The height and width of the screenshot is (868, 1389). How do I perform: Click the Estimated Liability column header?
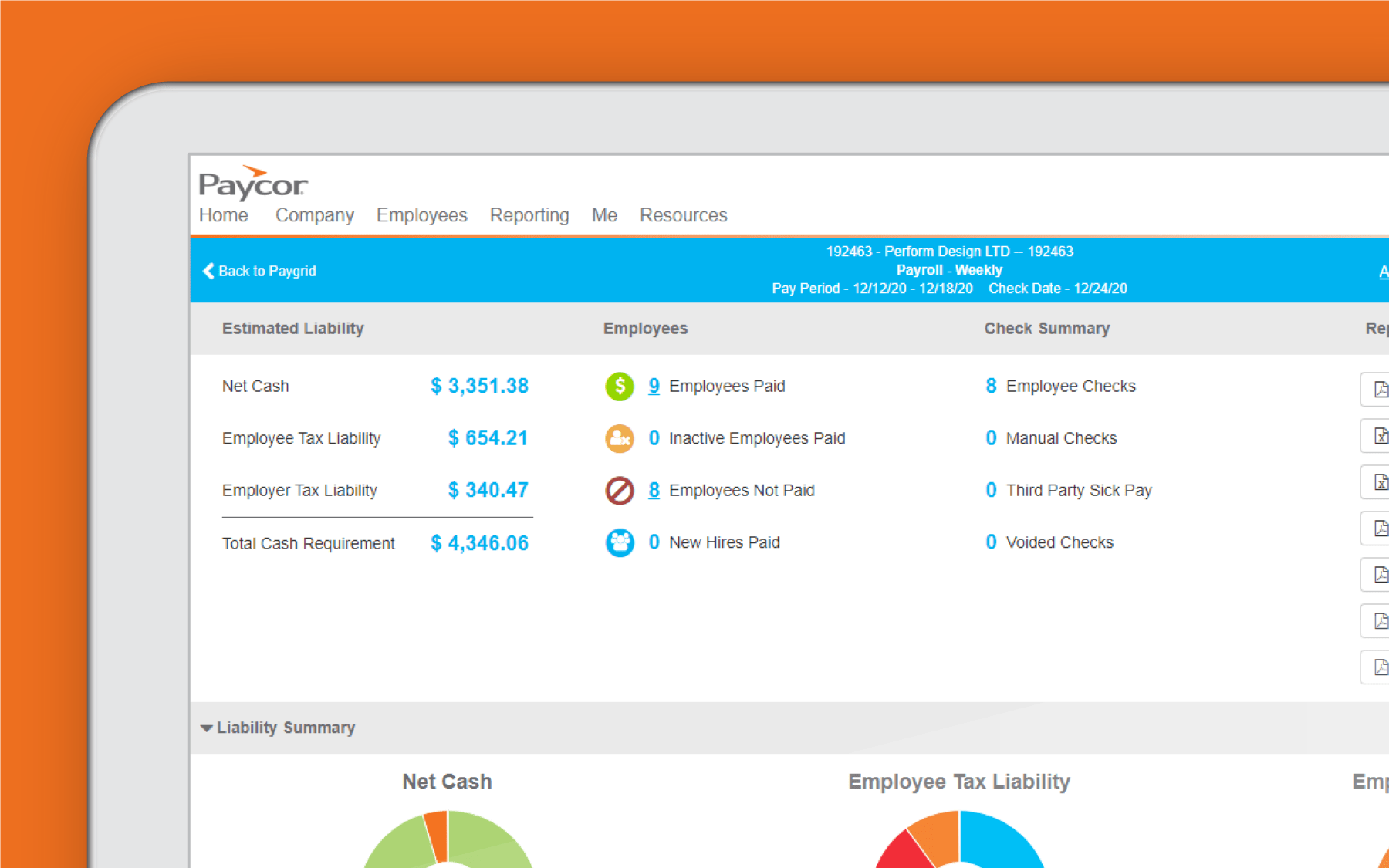(293, 329)
